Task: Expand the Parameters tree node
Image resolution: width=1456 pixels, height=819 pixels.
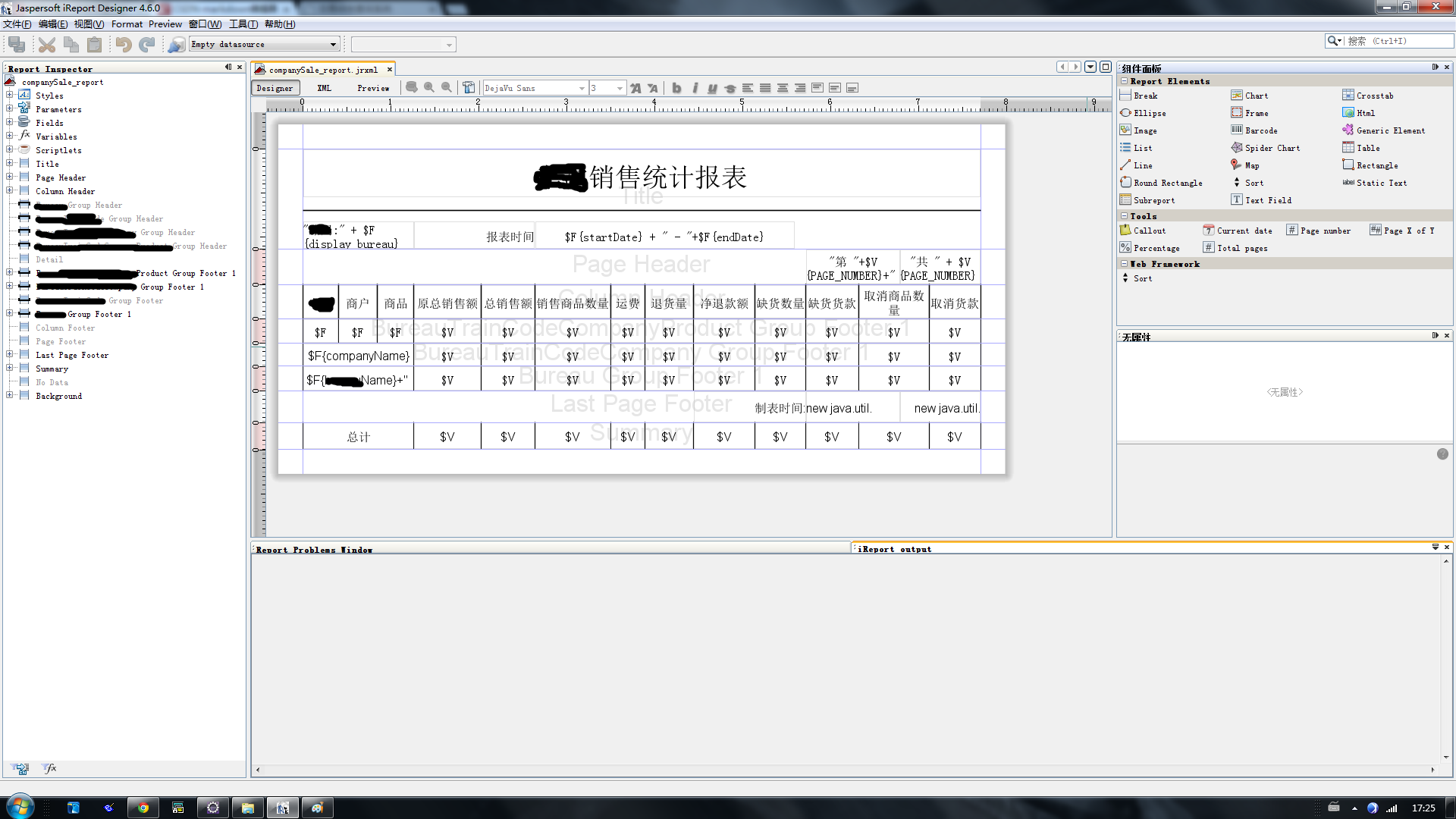Action: click(10, 109)
